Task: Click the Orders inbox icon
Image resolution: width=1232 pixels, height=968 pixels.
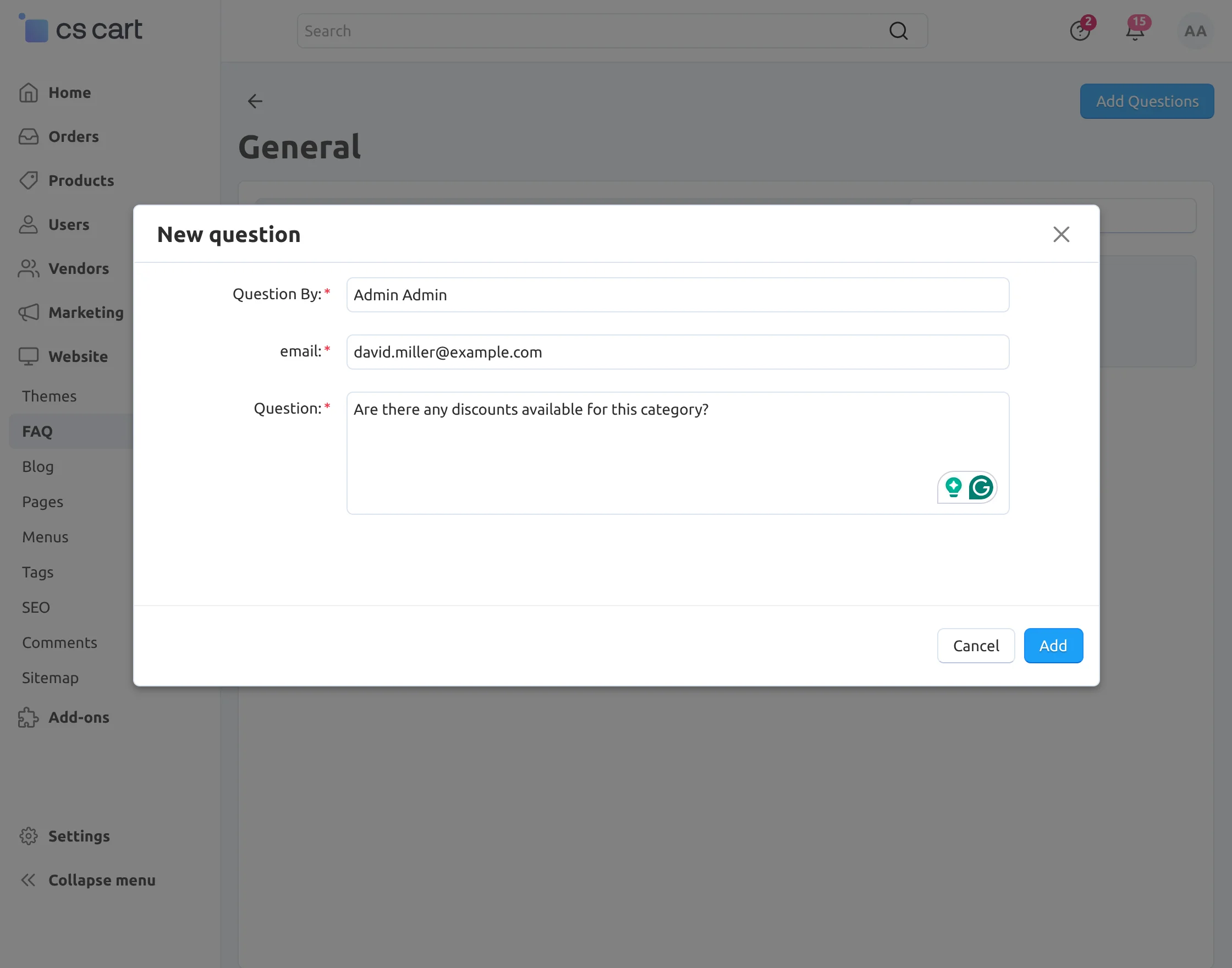Action: pyautogui.click(x=29, y=136)
